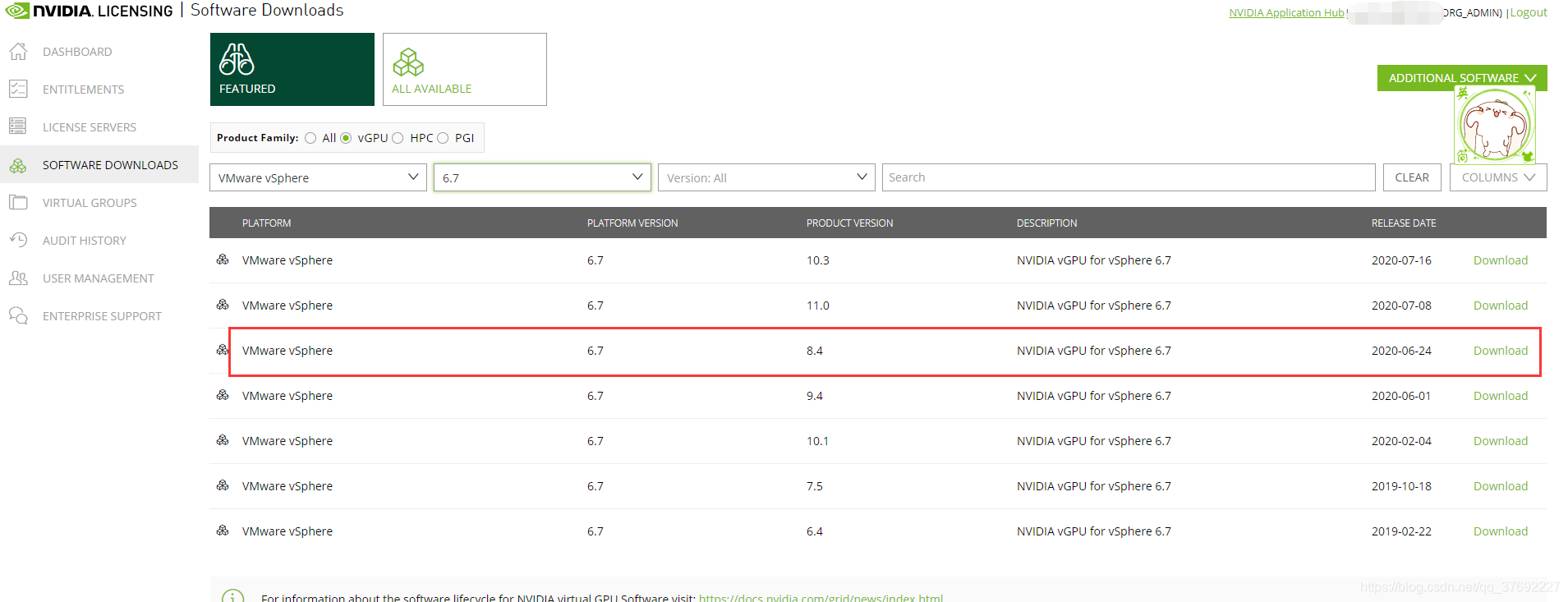The image size is (1568, 602).
Task: Open Dashboard from the sidebar
Action: tap(77, 52)
